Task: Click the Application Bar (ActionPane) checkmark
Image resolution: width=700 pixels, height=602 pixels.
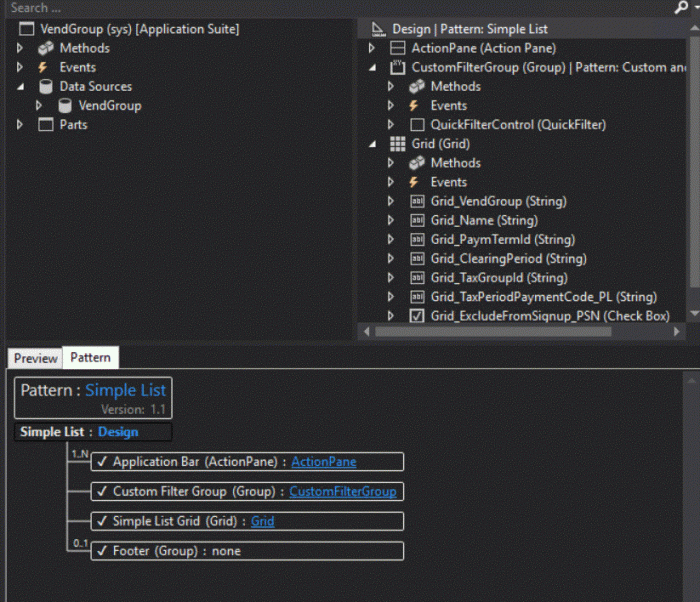Action: pos(102,461)
